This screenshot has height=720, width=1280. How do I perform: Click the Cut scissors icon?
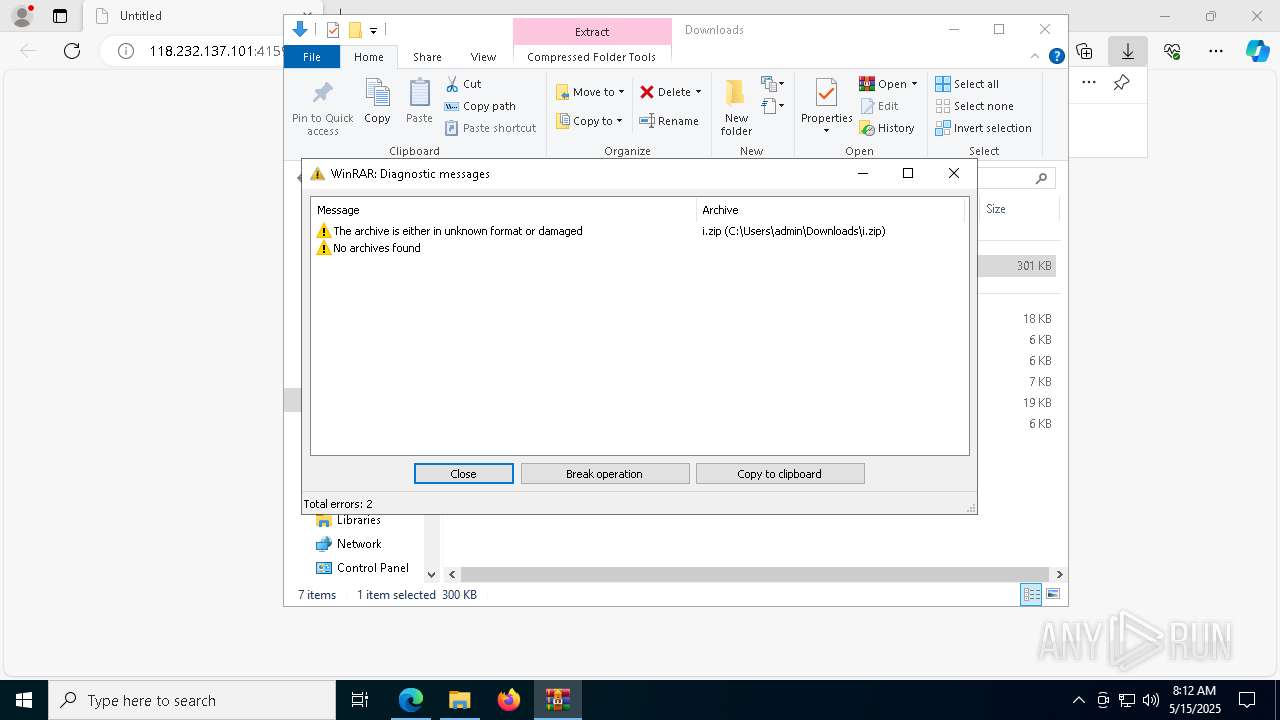tap(452, 84)
